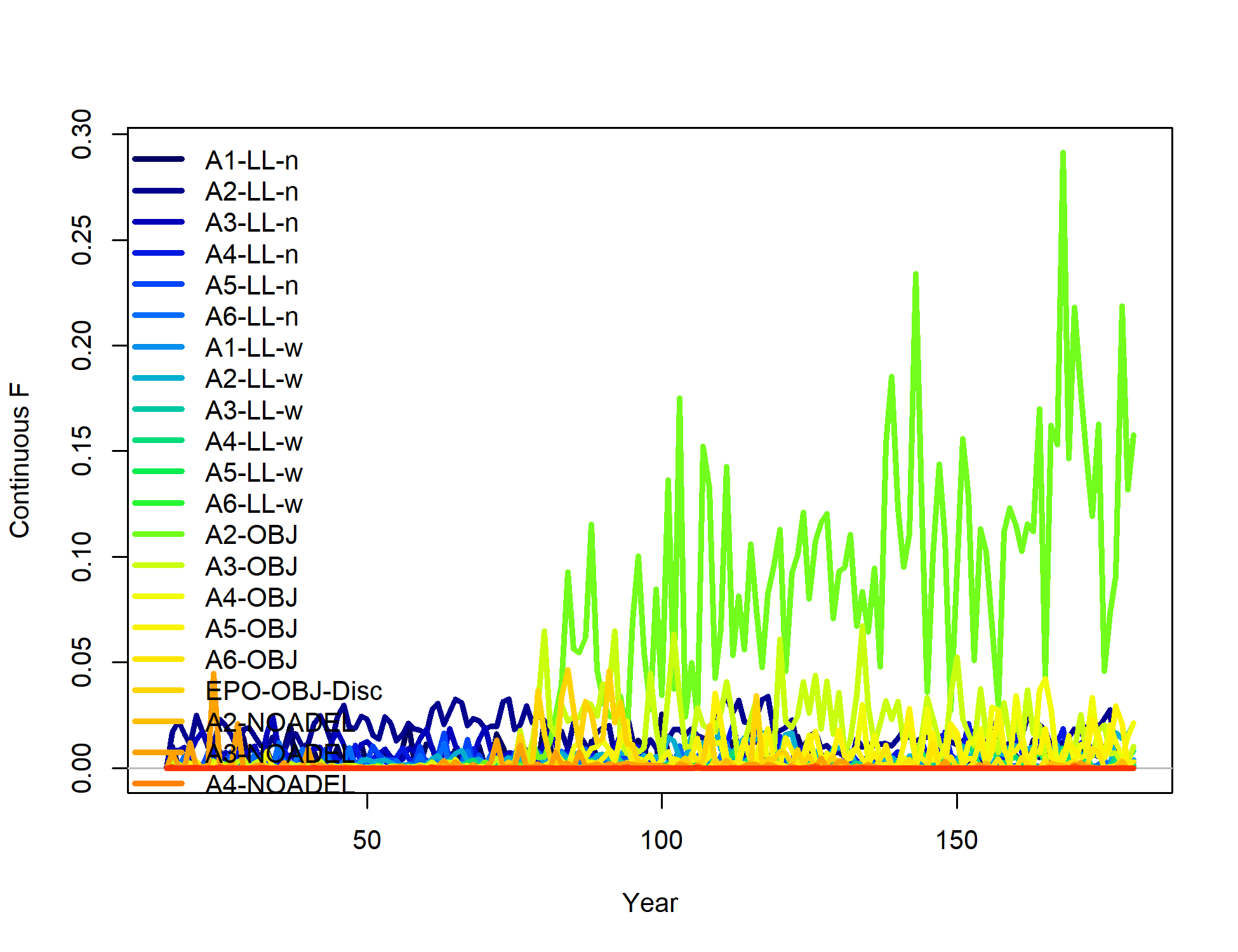
Task: Click the y-axis tick label 0.15
Action: 83,451
